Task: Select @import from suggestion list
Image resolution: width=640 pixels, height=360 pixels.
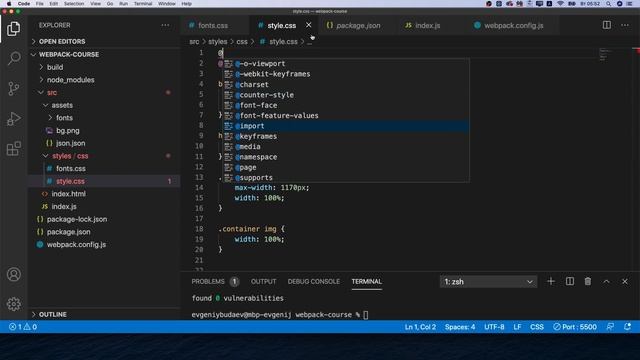Action: 346,126
